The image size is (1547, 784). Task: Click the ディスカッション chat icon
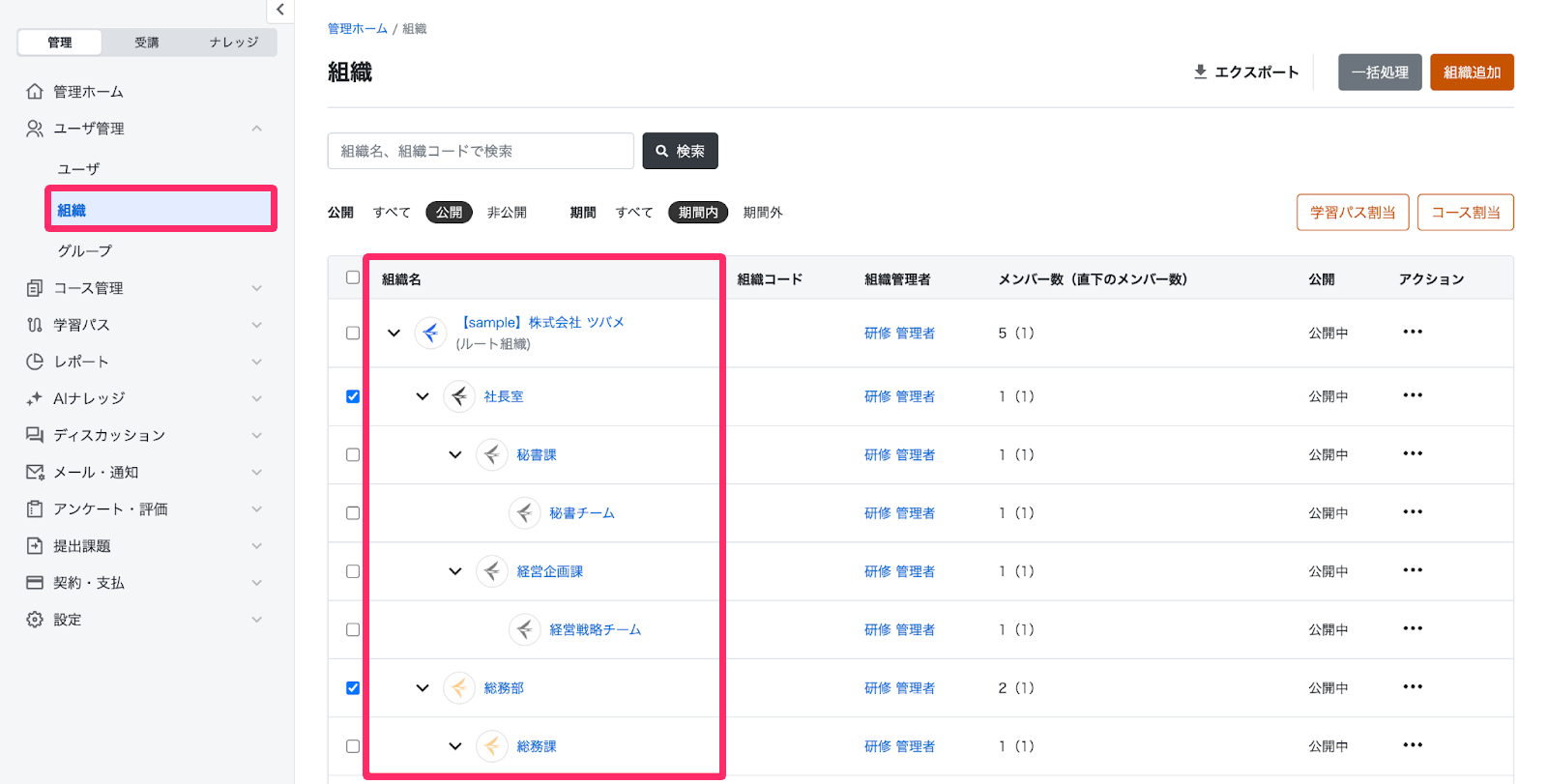pyautogui.click(x=35, y=435)
